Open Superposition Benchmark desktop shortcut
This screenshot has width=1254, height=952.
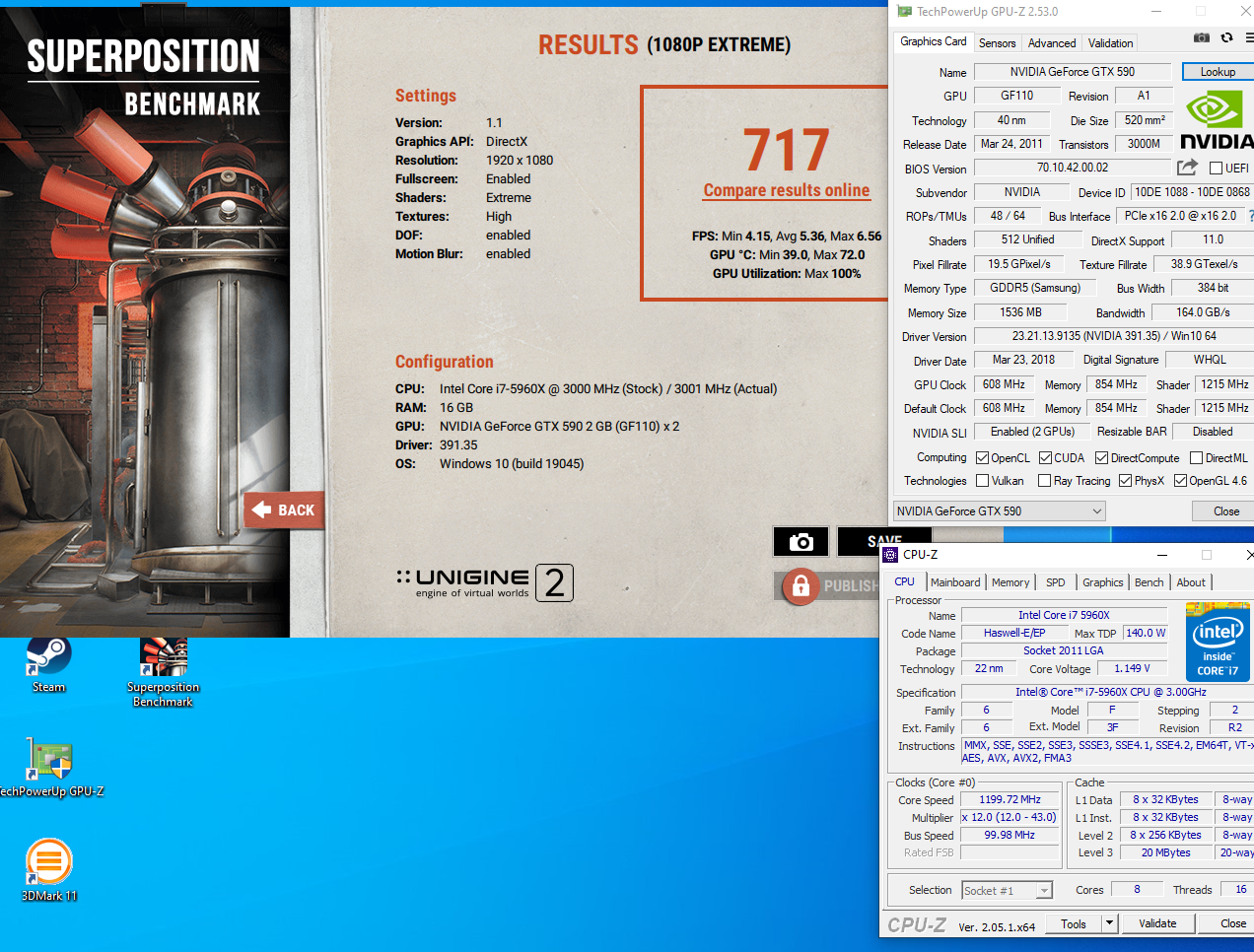click(163, 673)
